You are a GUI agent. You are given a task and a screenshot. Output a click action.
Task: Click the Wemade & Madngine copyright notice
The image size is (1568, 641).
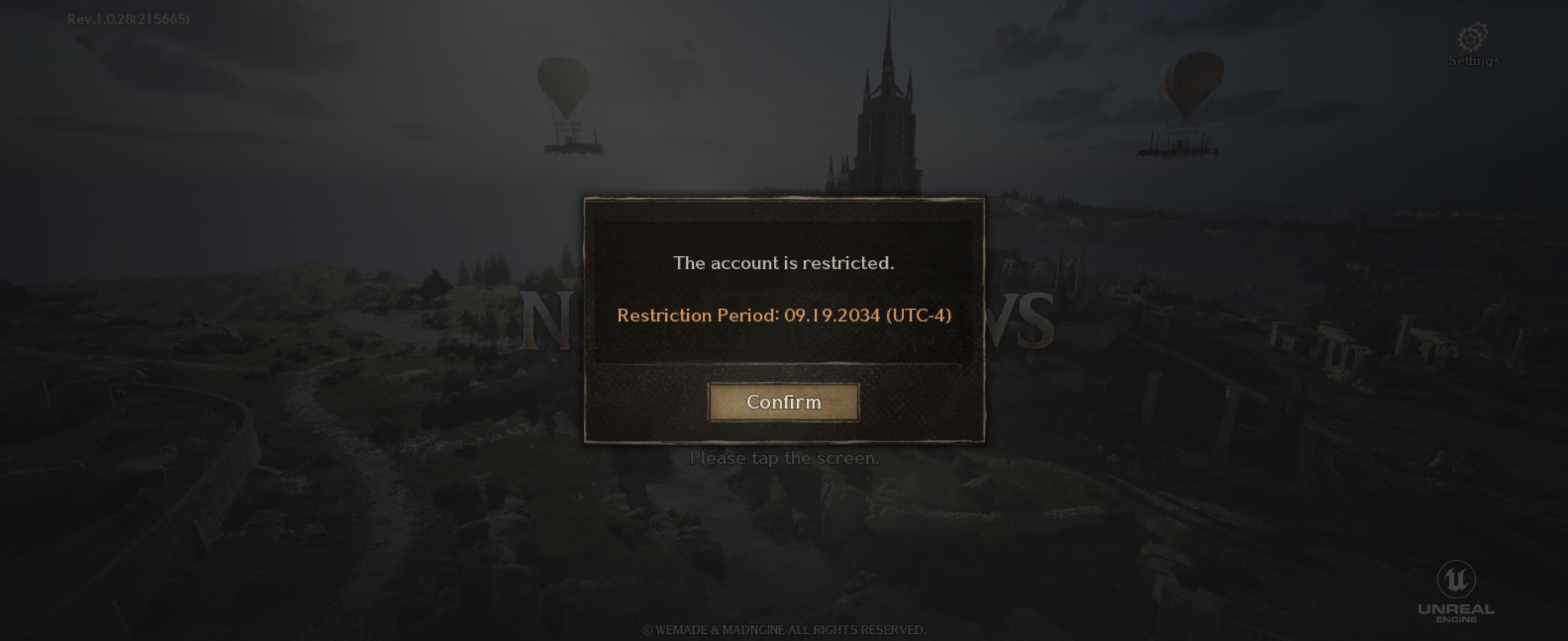[784, 630]
